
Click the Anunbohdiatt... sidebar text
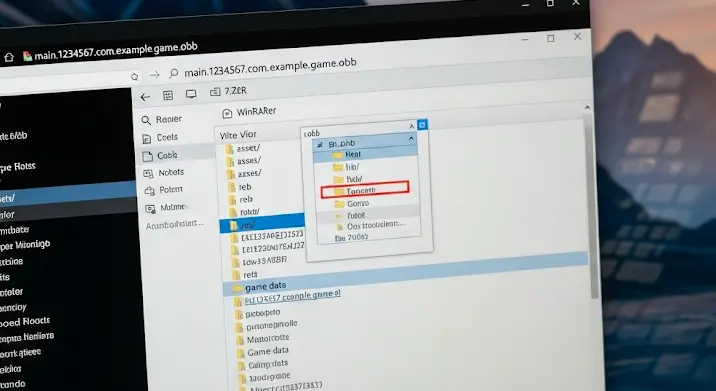pos(174,224)
